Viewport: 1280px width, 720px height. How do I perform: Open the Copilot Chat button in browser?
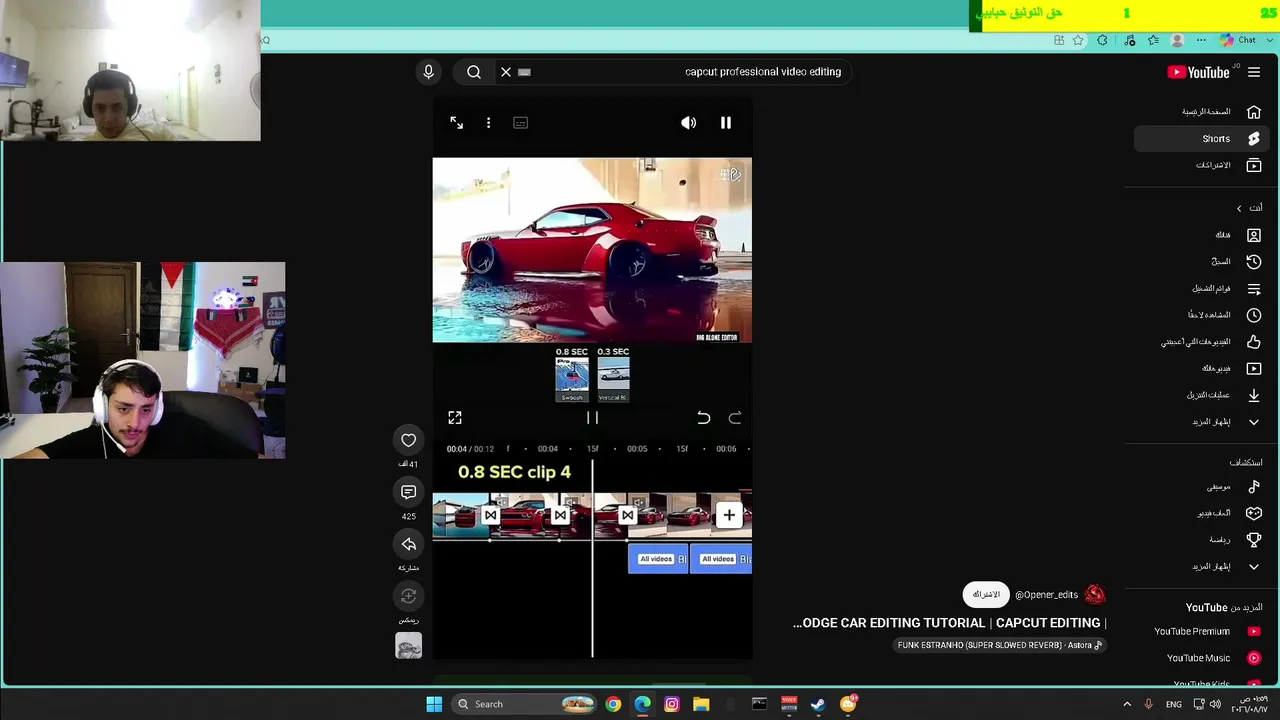point(1238,40)
